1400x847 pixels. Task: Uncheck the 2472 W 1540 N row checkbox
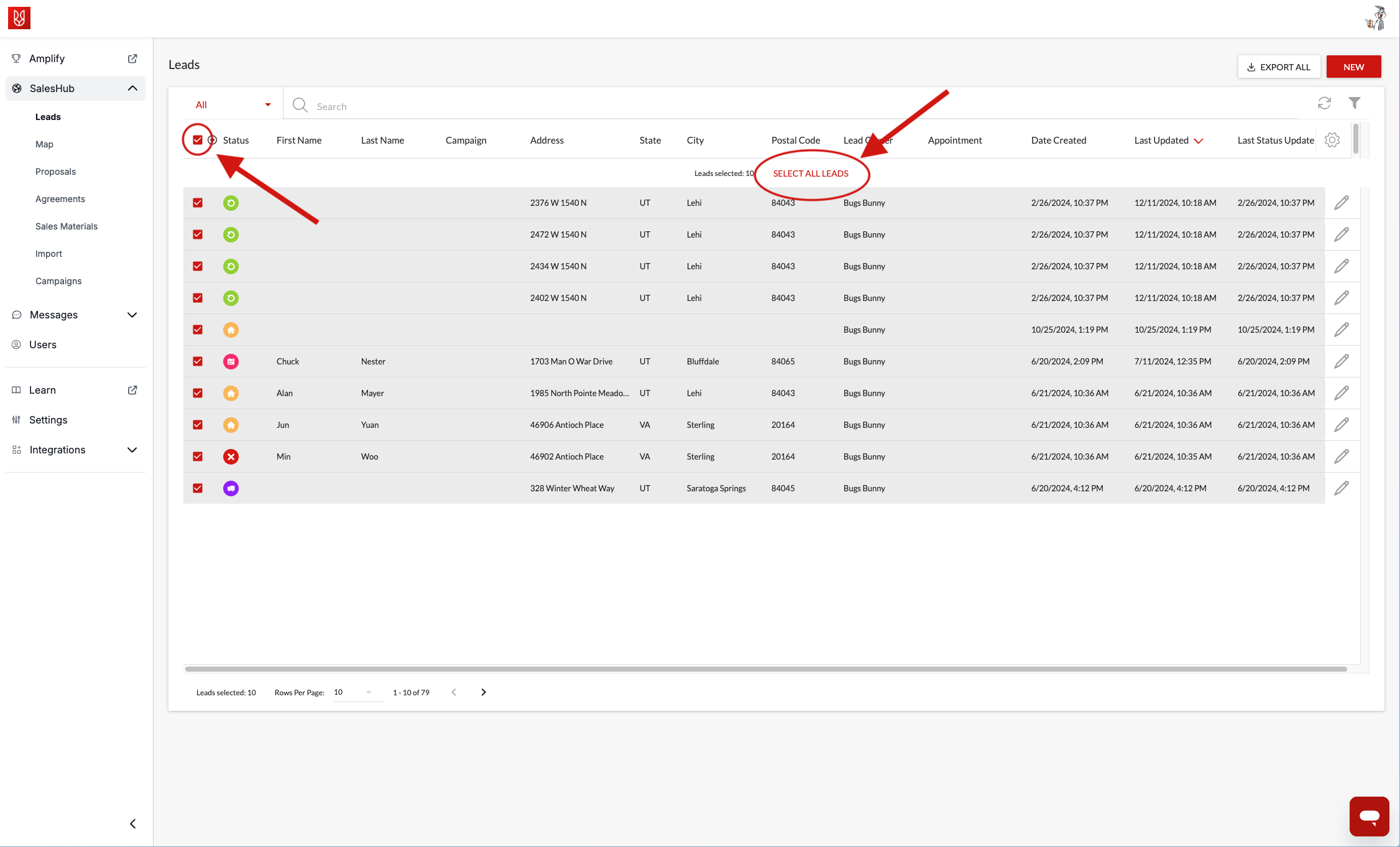[198, 234]
